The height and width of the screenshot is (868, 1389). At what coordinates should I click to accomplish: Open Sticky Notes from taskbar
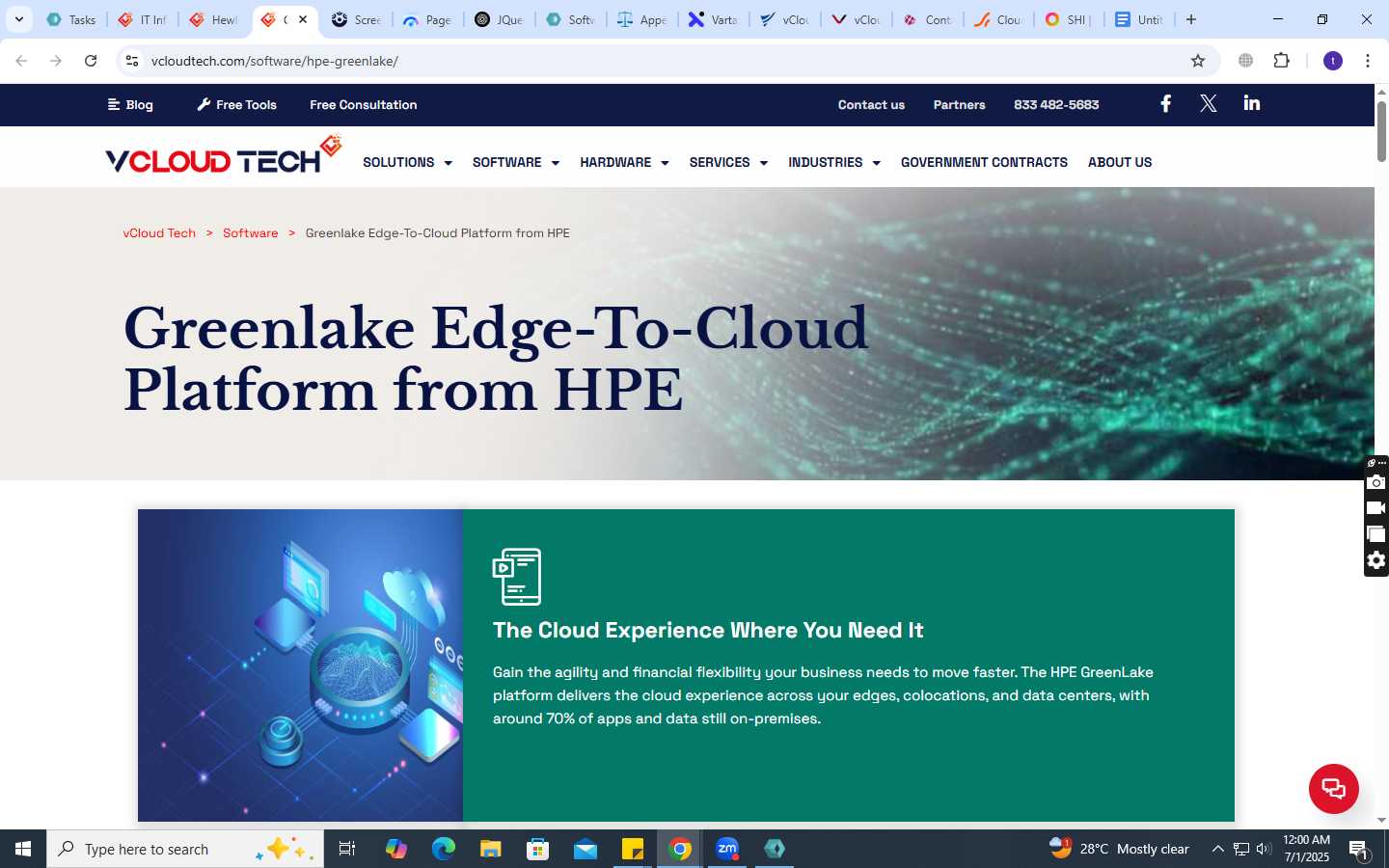tap(633, 849)
